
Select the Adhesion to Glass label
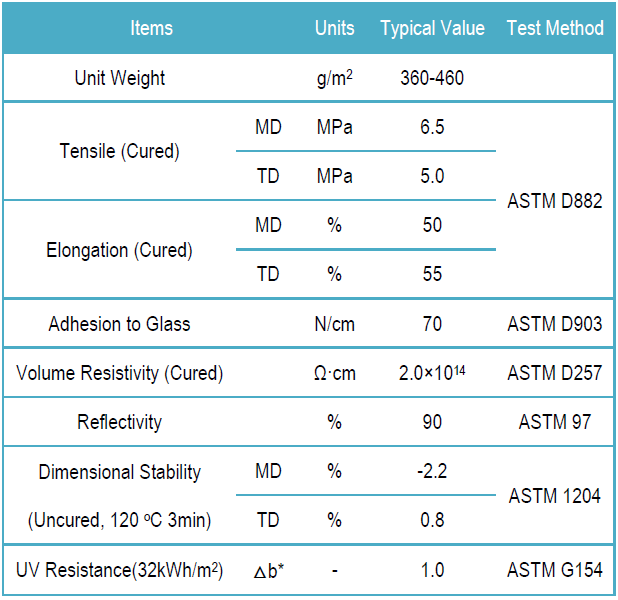tap(119, 324)
